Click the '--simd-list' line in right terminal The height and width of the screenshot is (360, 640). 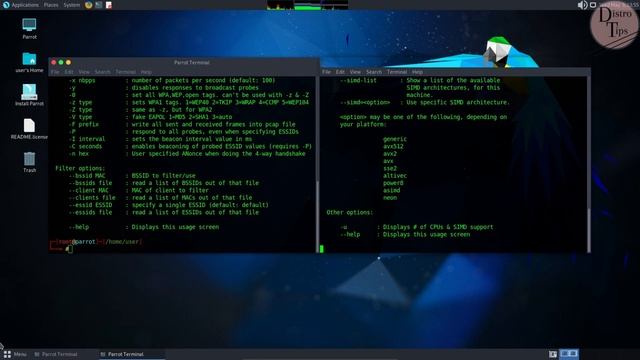tap(420, 80)
